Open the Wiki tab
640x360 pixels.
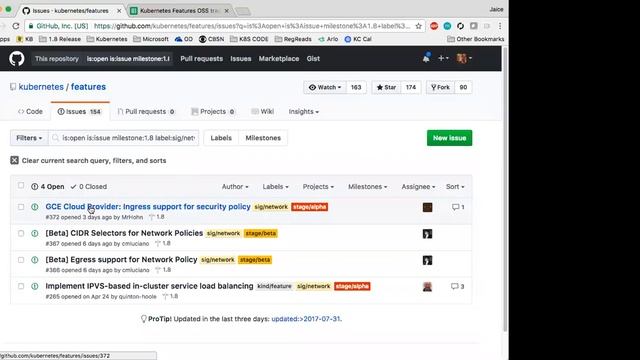tap(262, 111)
